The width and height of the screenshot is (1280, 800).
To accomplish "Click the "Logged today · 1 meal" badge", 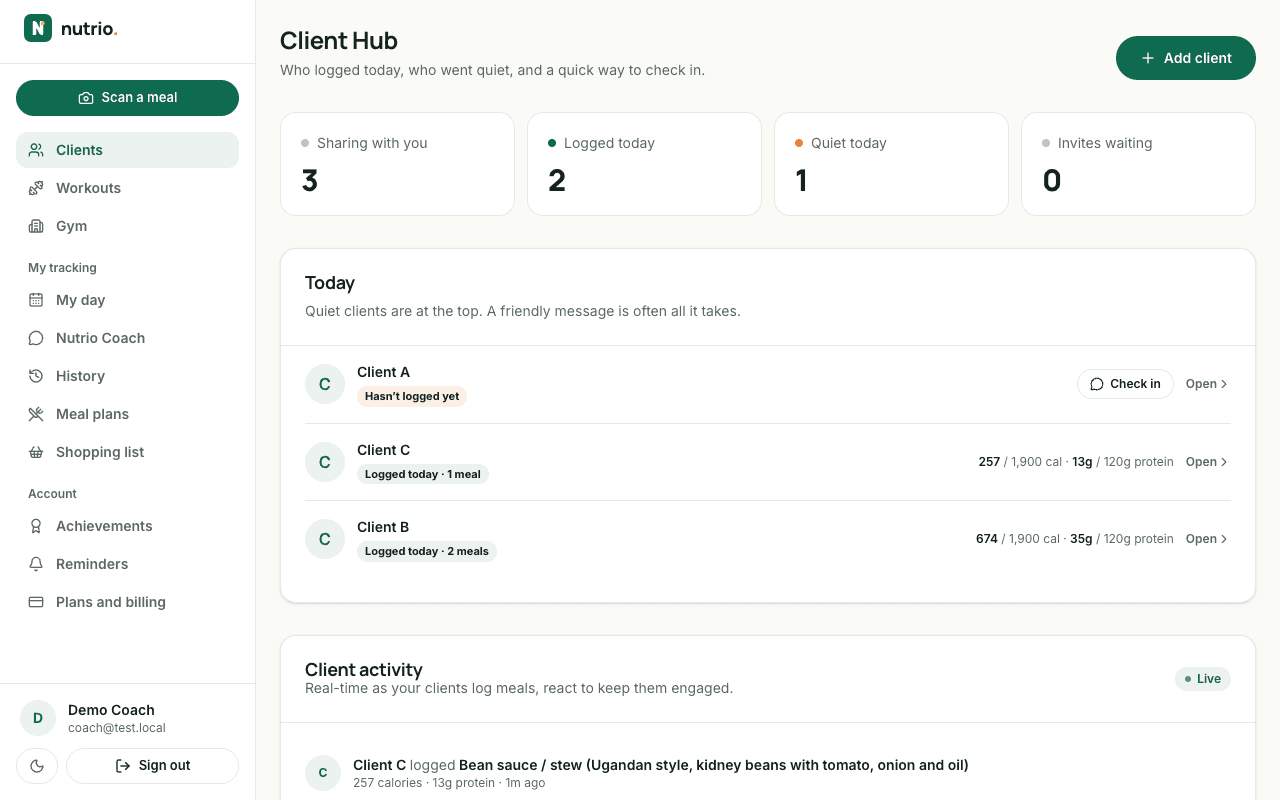I will pos(423,474).
